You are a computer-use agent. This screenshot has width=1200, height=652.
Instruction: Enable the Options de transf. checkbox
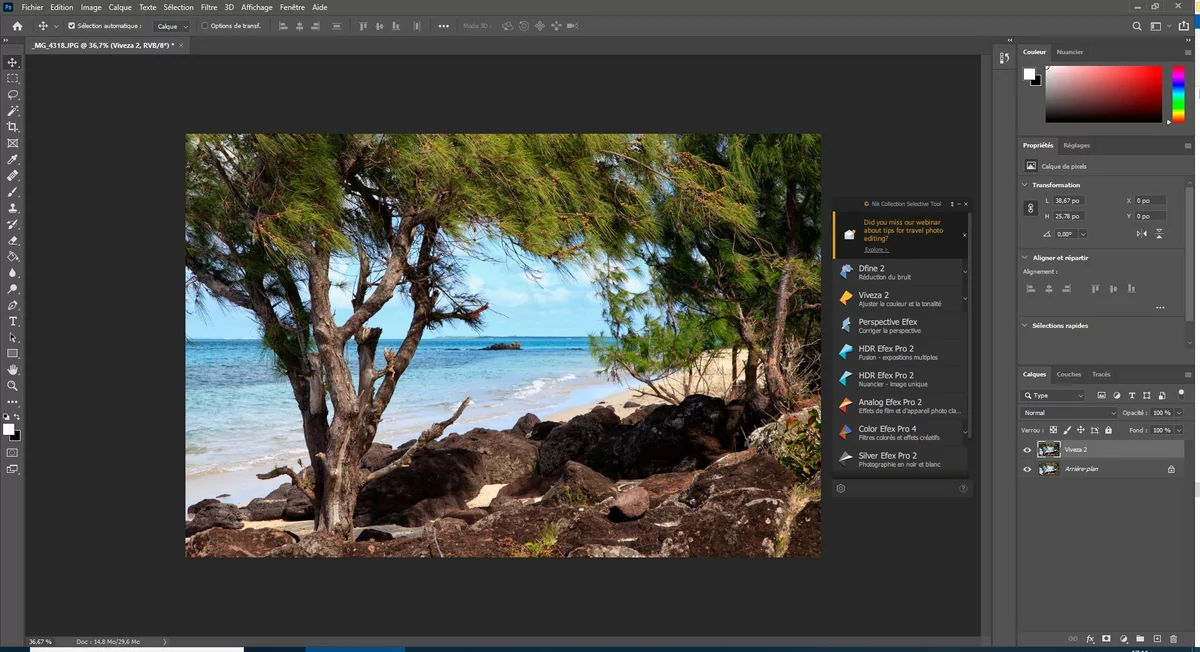click(205, 26)
